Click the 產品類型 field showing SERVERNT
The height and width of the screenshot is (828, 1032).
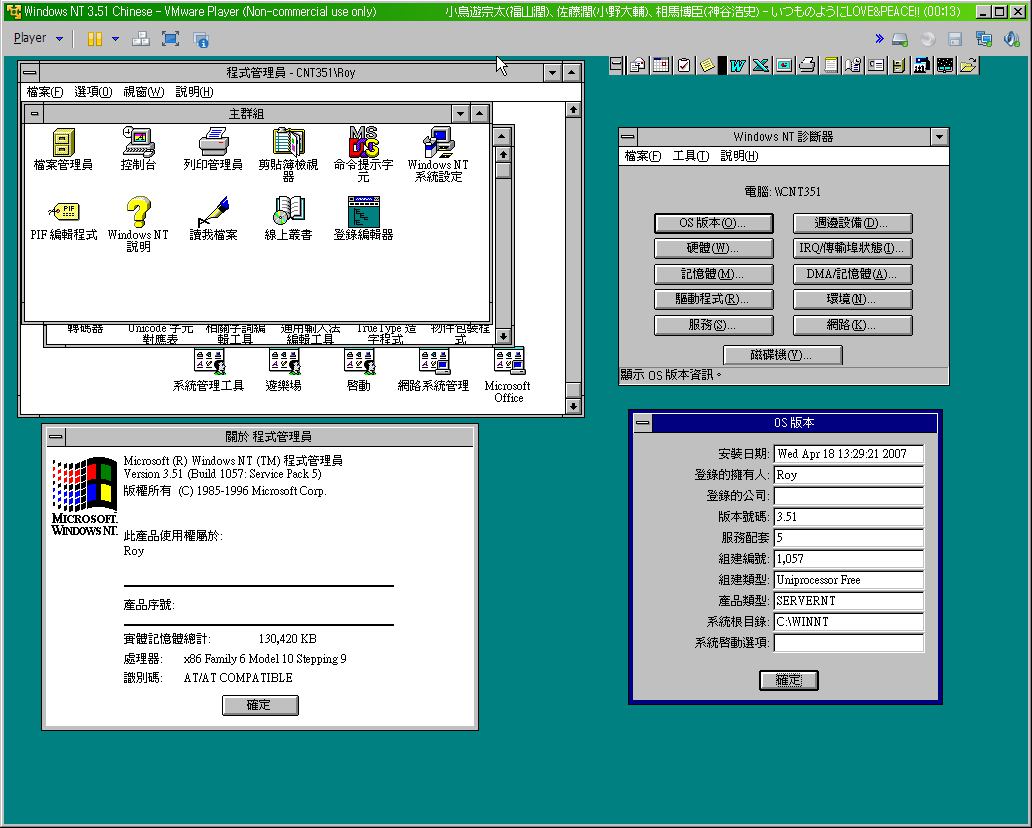pyautogui.click(x=848, y=600)
